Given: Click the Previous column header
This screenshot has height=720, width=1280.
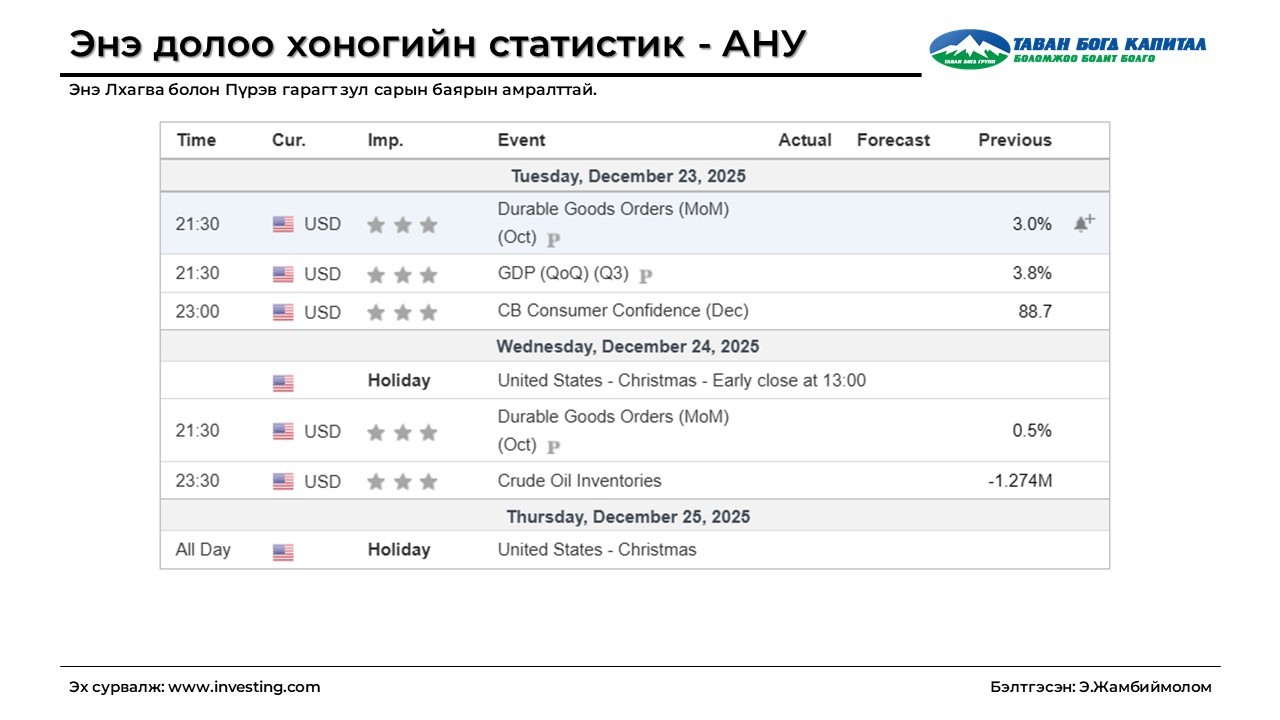Looking at the screenshot, I should point(1014,140).
